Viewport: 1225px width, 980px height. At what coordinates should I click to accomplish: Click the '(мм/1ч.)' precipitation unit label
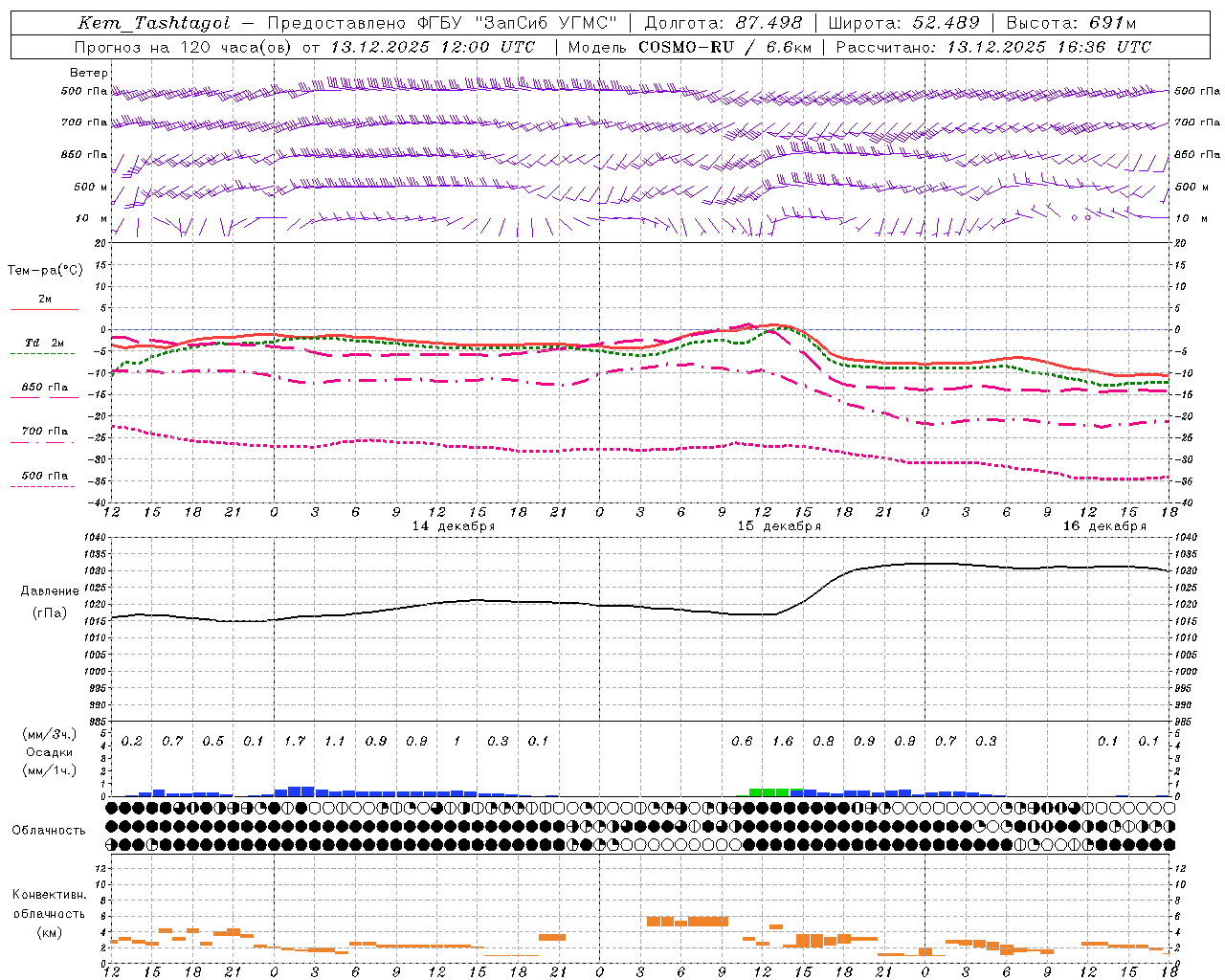50,770
